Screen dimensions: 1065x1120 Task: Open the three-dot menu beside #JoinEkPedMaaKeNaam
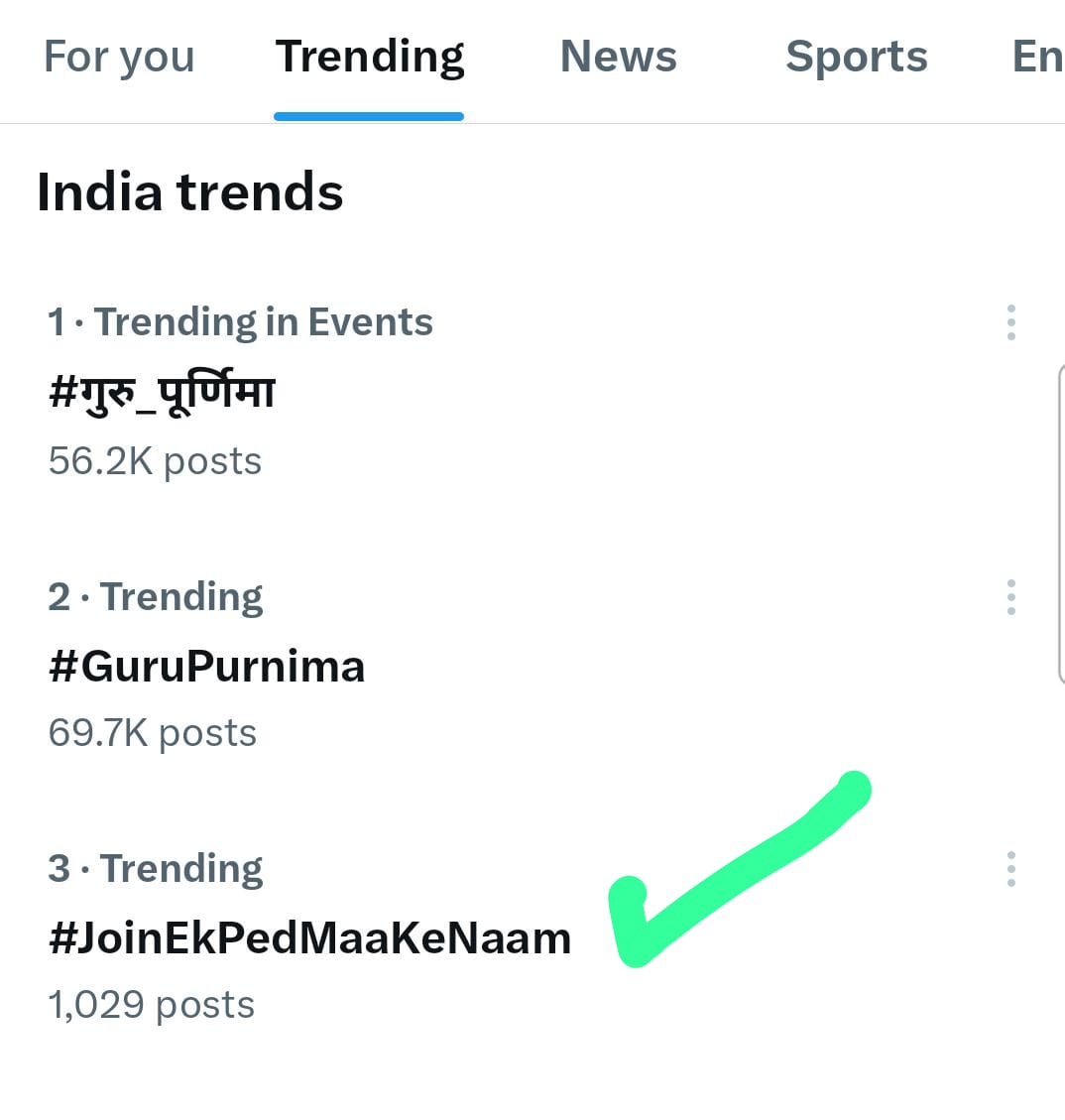pos(1010,869)
